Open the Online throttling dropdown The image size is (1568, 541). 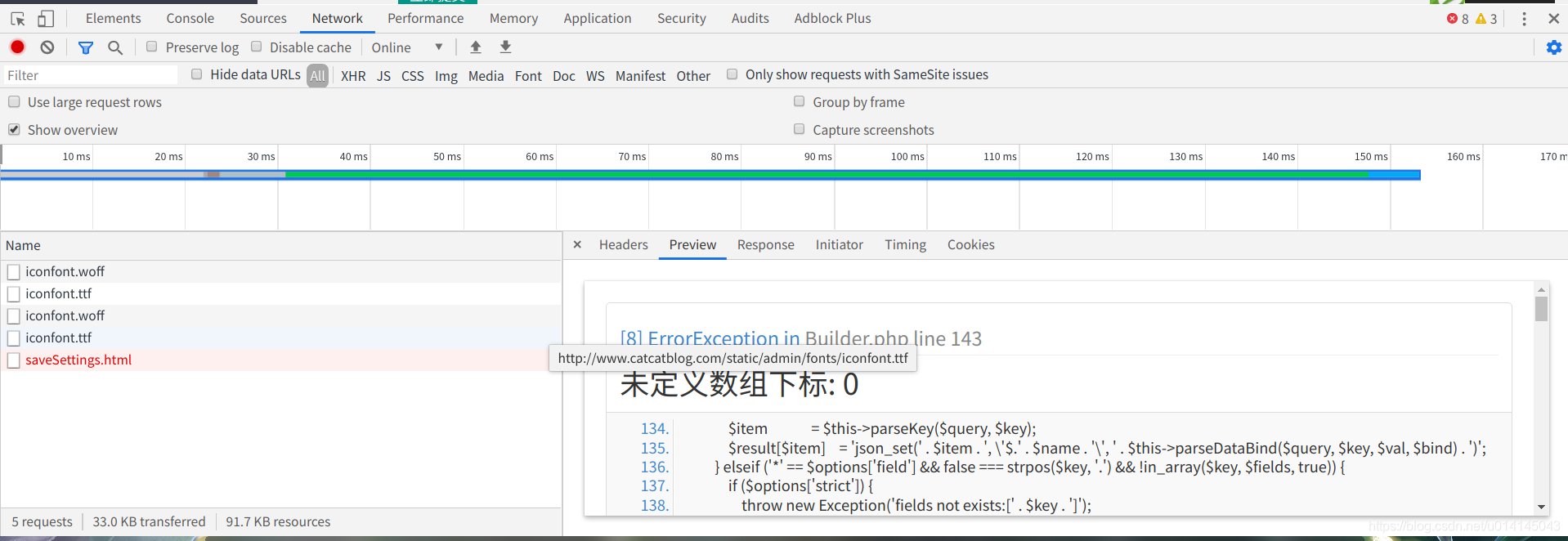tap(407, 47)
